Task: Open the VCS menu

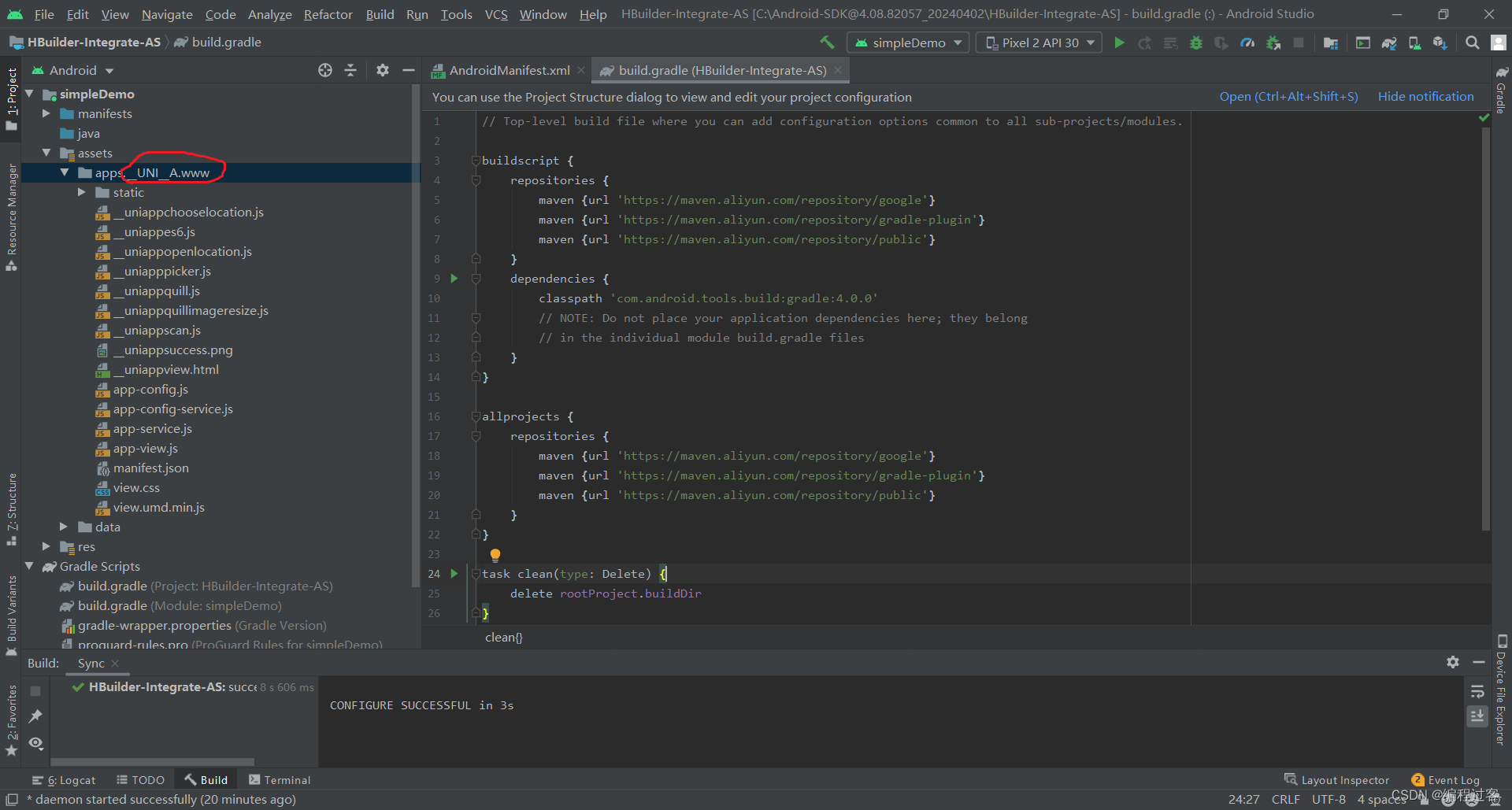Action: [496, 14]
